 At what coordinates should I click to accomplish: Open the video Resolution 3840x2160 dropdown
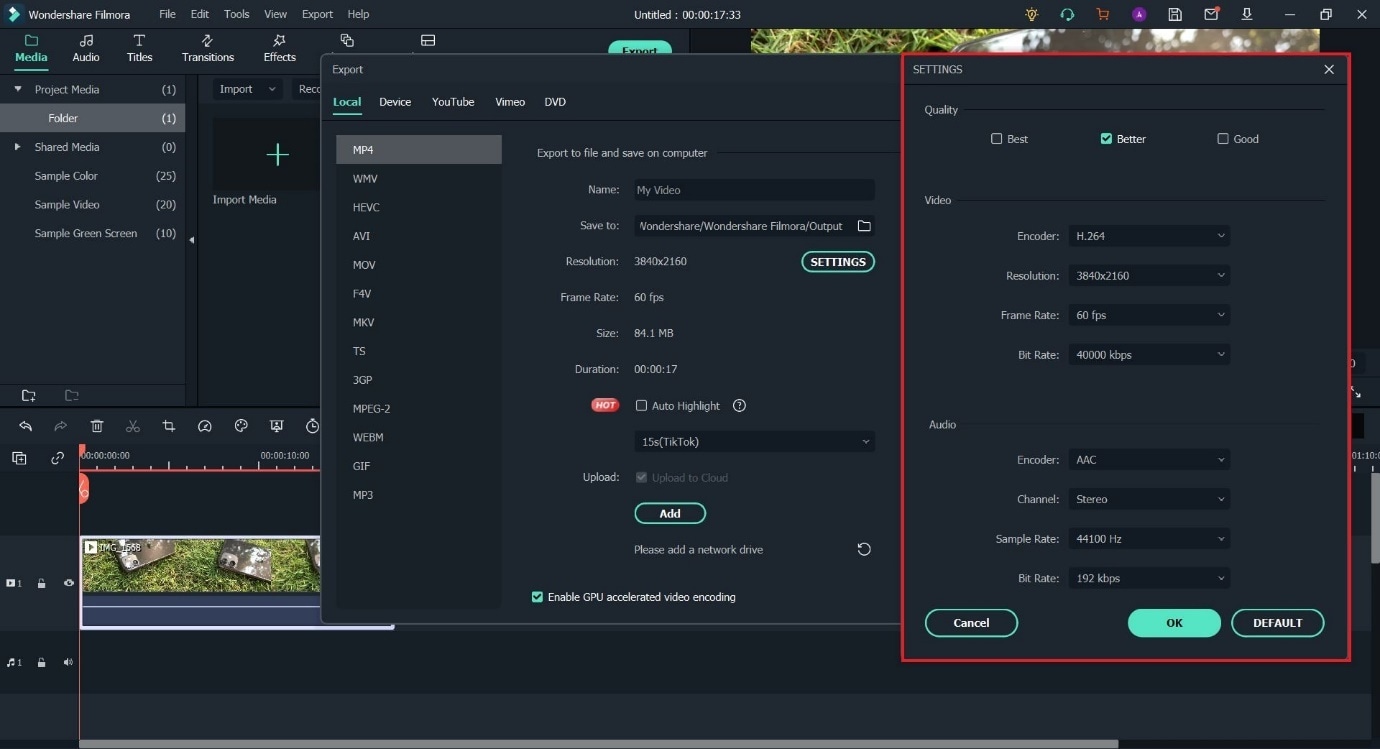(1149, 276)
